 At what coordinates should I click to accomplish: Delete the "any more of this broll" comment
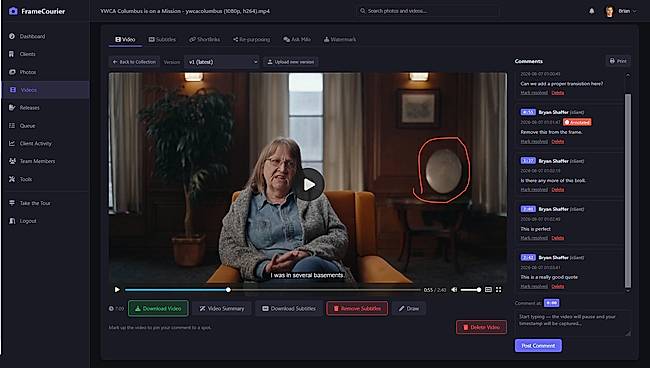pos(558,189)
